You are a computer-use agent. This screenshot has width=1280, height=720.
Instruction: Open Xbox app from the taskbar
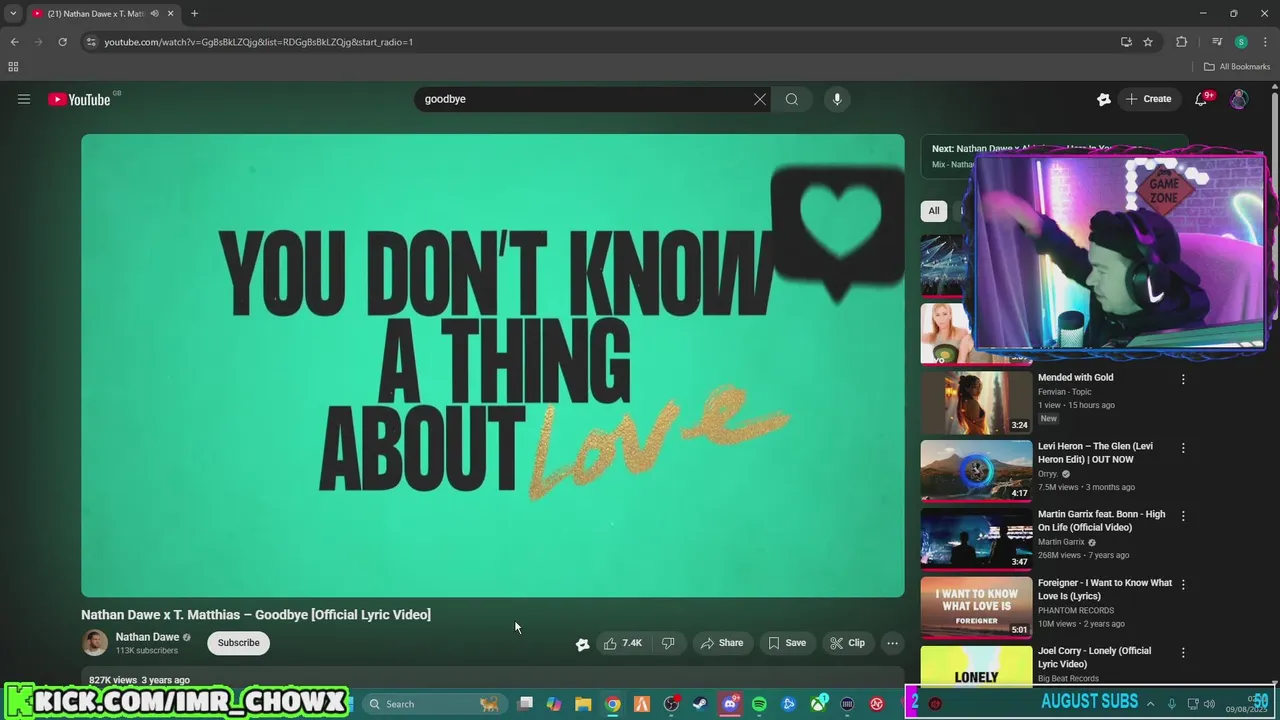point(818,704)
